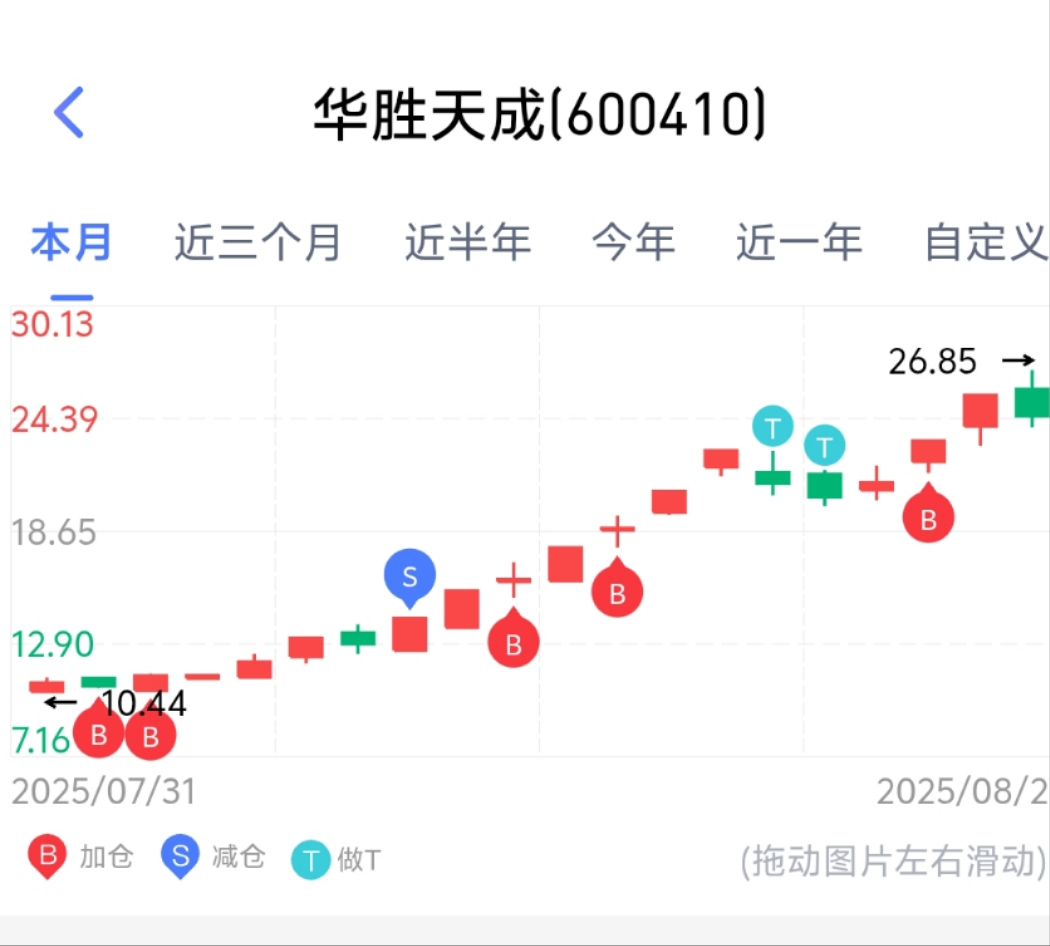Choose the 自定义 range tab

pyautogui.click(x=986, y=242)
